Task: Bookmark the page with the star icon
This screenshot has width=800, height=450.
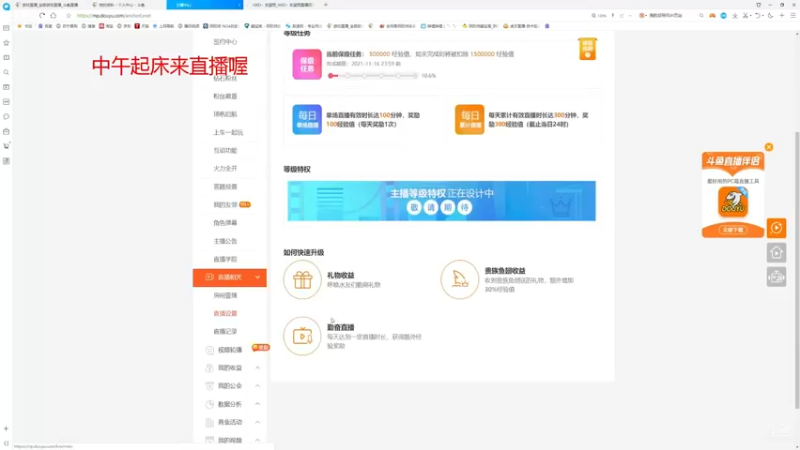Action: (69, 15)
